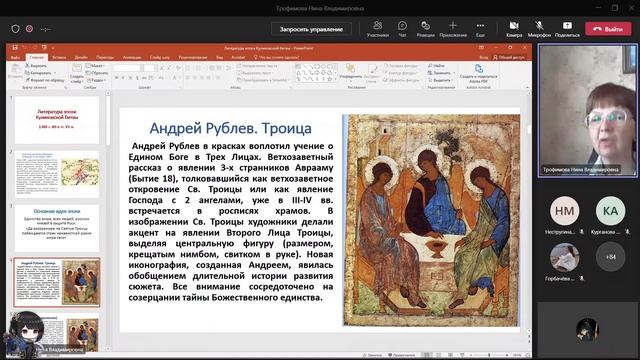Click Copy (Копировать) in clipboard group
Image resolution: width=640 pixels, height=360 pixels.
[39, 73]
